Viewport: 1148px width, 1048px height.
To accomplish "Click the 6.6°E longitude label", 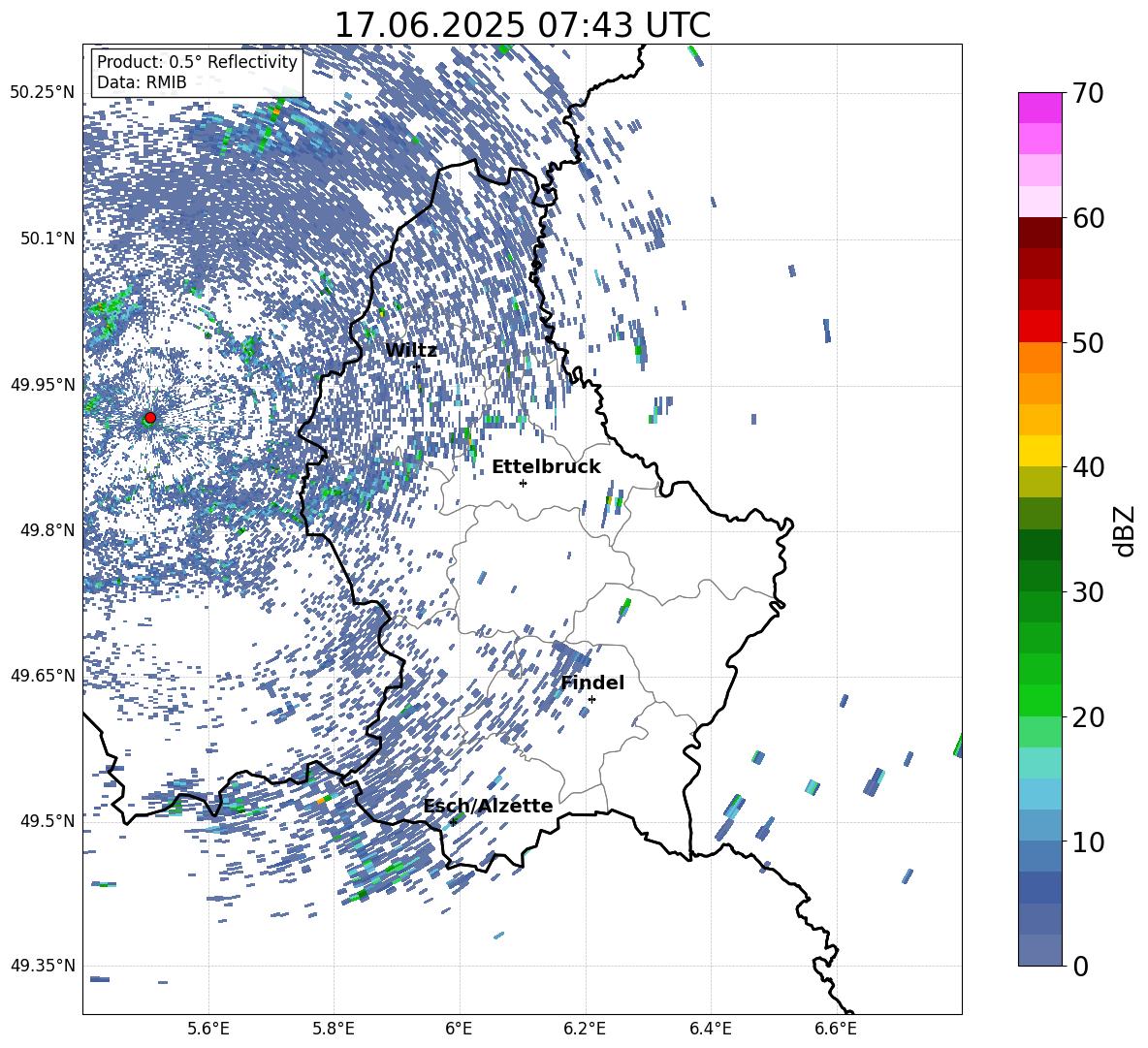I will pyautogui.click(x=836, y=1029).
